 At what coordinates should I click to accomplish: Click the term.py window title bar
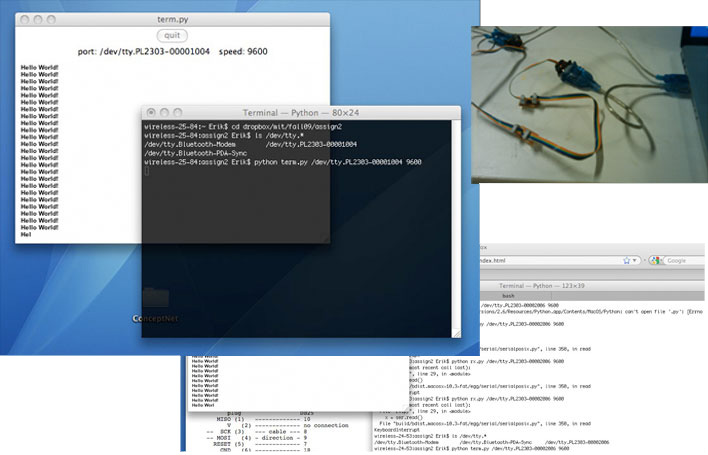tap(172, 19)
